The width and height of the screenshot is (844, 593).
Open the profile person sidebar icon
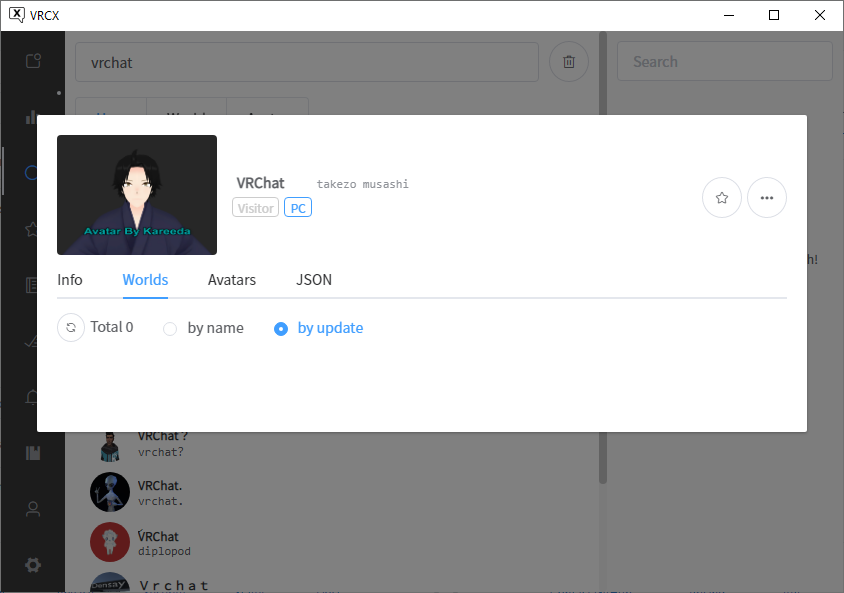[33, 509]
